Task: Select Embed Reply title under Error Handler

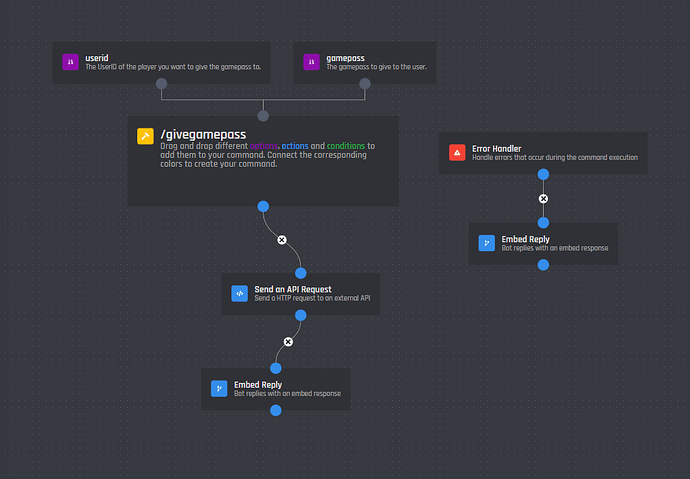Action: click(x=525, y=239)
